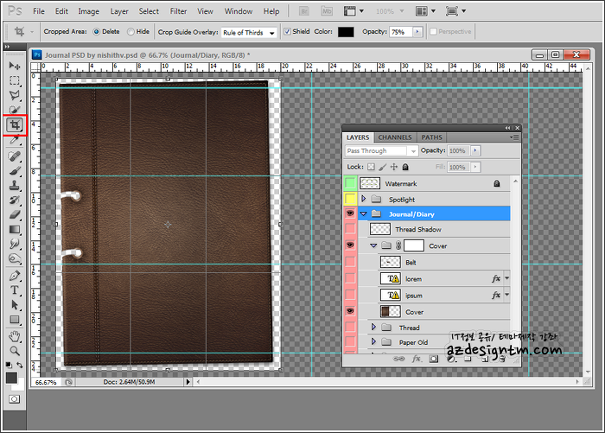
Task: Select the Path Selection tool
Action: (x=15, y=305)
